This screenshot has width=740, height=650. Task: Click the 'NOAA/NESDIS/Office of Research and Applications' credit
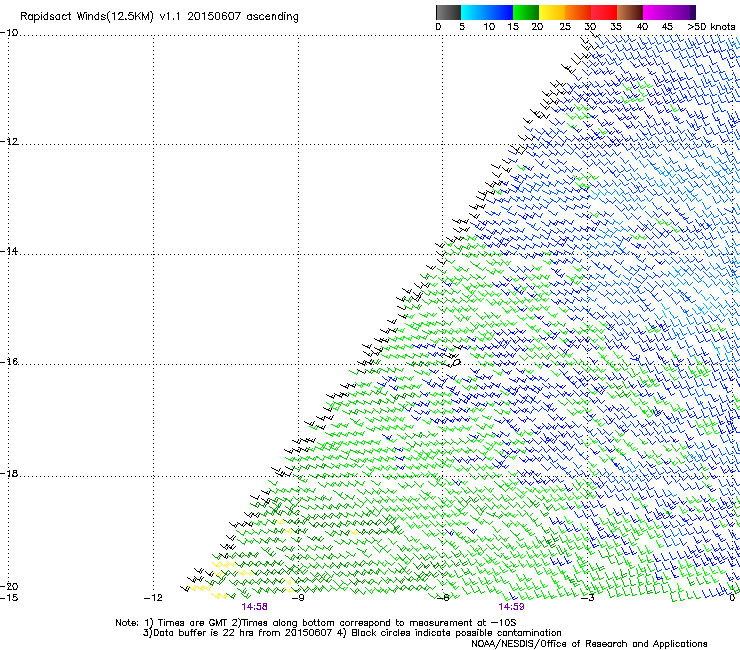coord(589,644)
